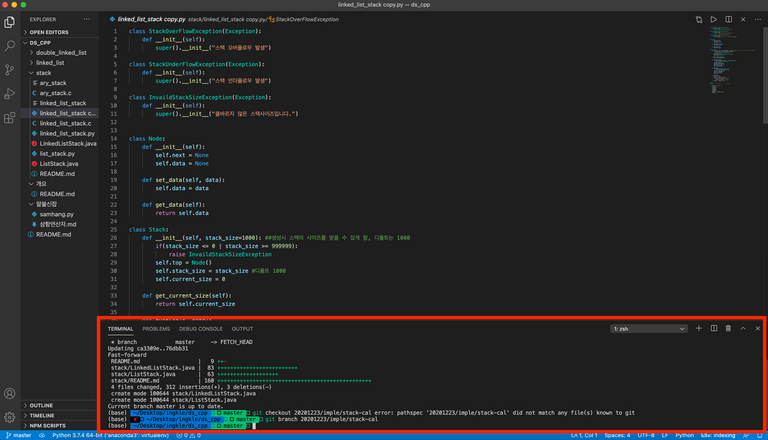This screenshot has width=768, height=440.
Task: Click the Explorer more actions ellipsis
Action: pyautogui.click(x=87, y=19)
